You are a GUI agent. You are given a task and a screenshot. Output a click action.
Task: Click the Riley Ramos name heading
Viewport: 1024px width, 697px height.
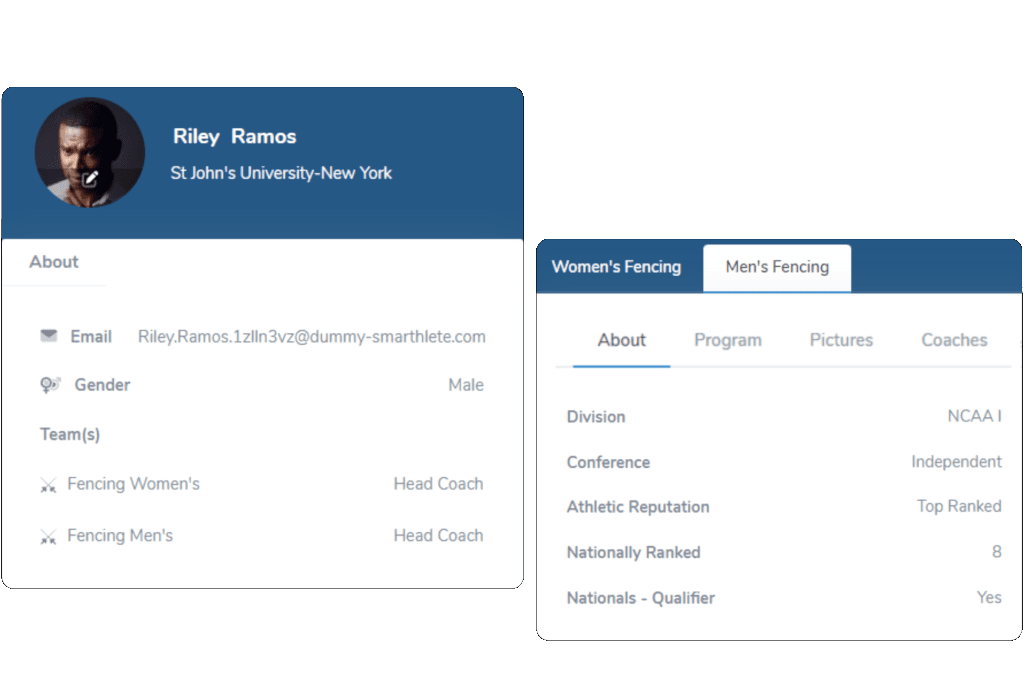[234, 137]
